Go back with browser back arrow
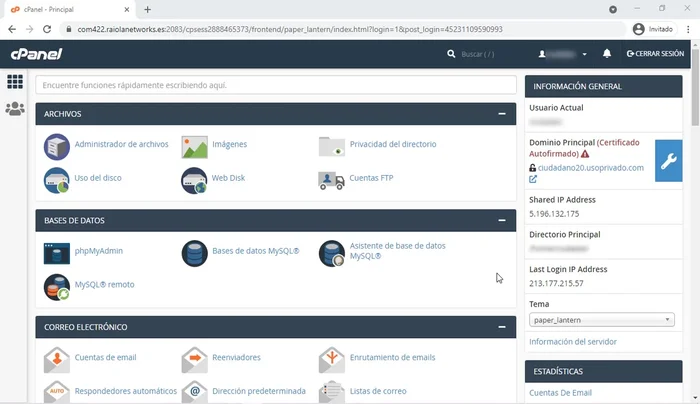Viewport: 700px width, 404px height. (12, 29)
